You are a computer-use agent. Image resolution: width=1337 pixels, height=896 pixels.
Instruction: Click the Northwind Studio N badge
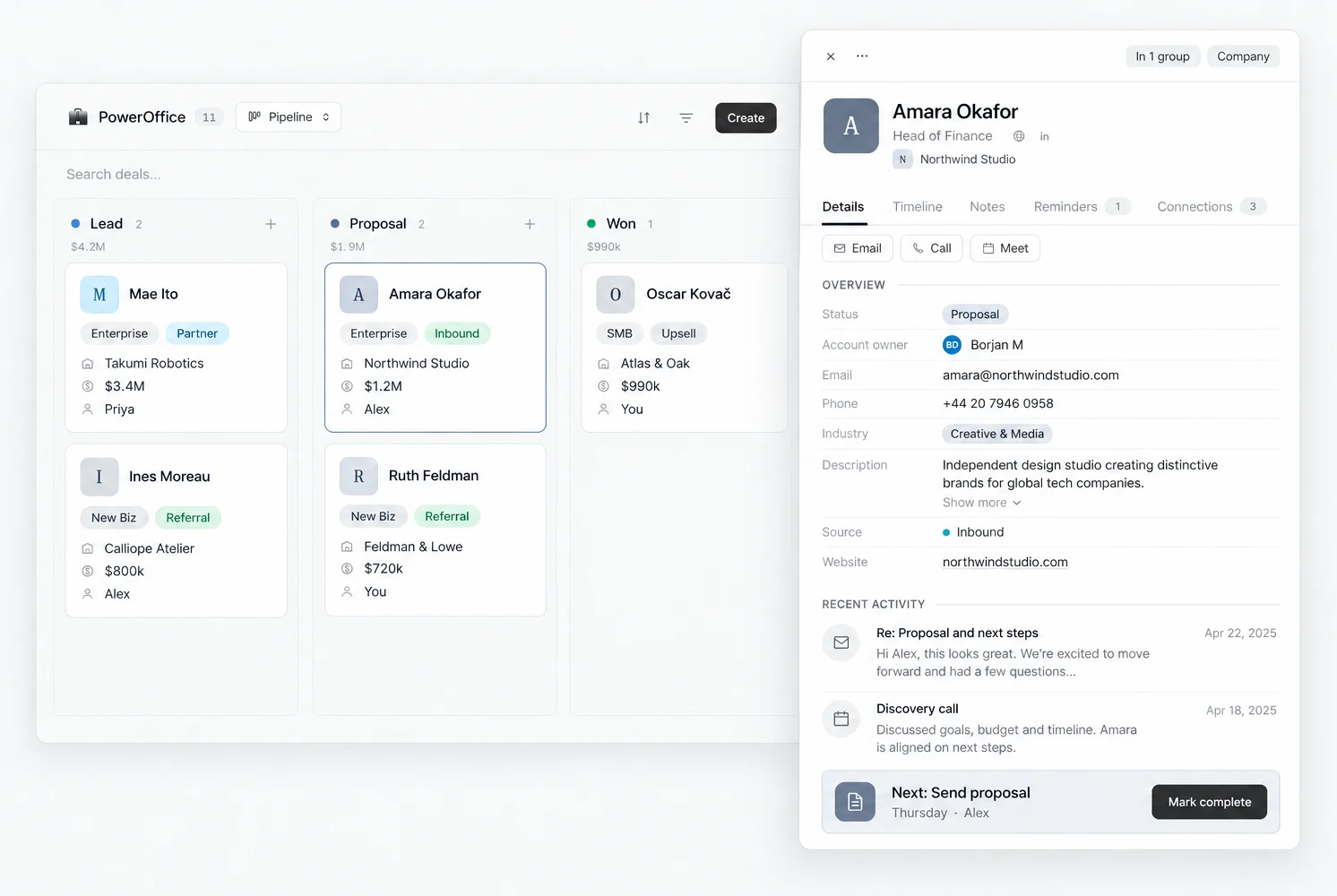pos(902,159)
